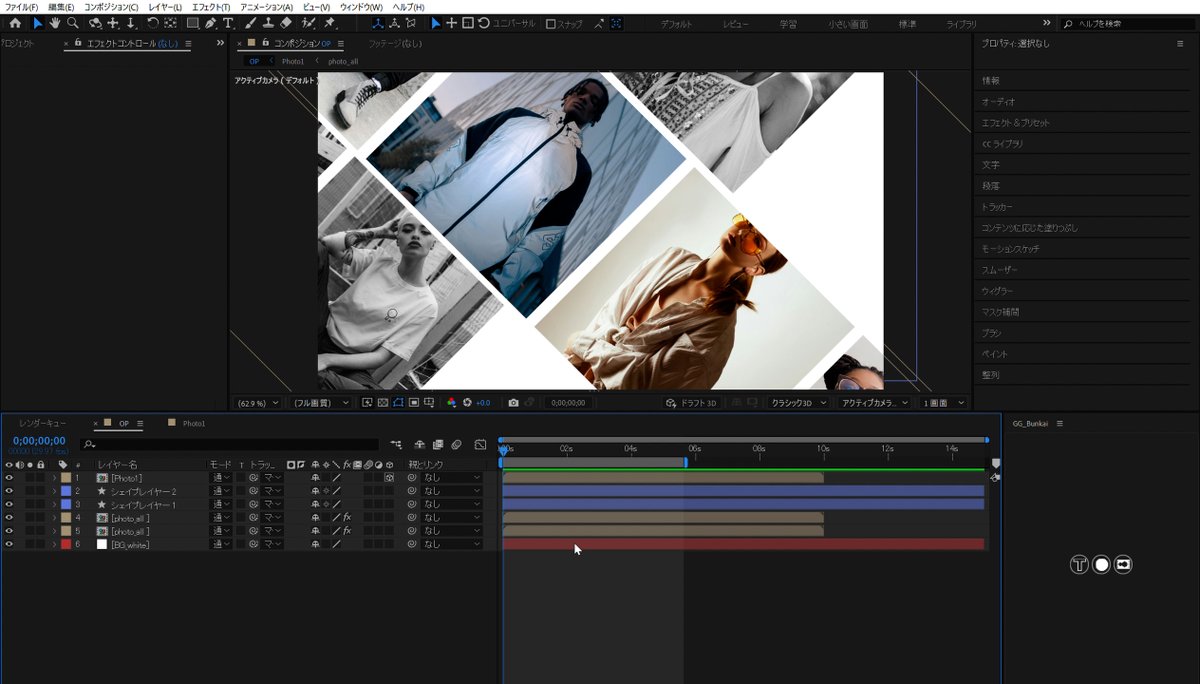Switch to the レンダーキュー tab
This screenshot has height=684, width=1200.
[42, 423]
